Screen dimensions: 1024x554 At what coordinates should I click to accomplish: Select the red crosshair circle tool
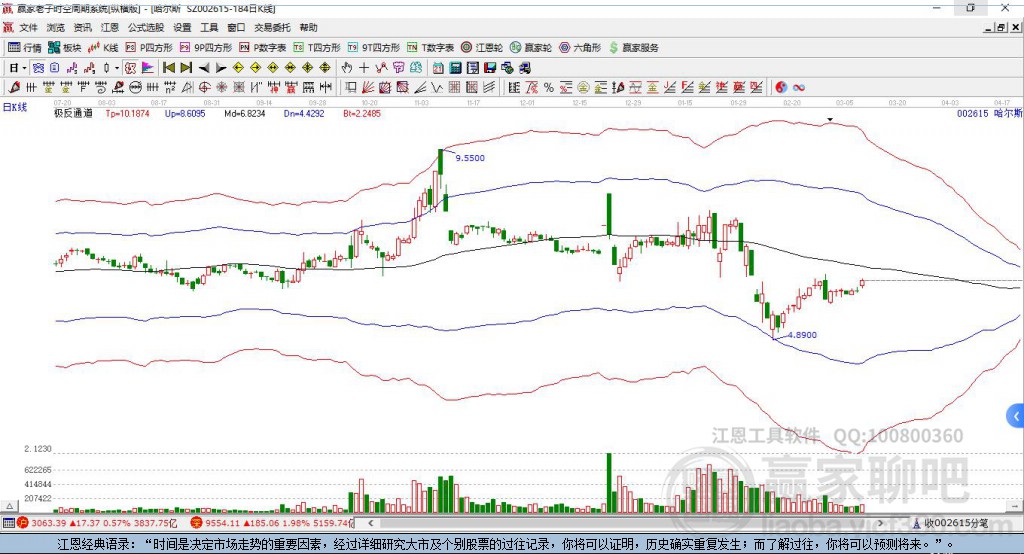[x=204, y=87]
